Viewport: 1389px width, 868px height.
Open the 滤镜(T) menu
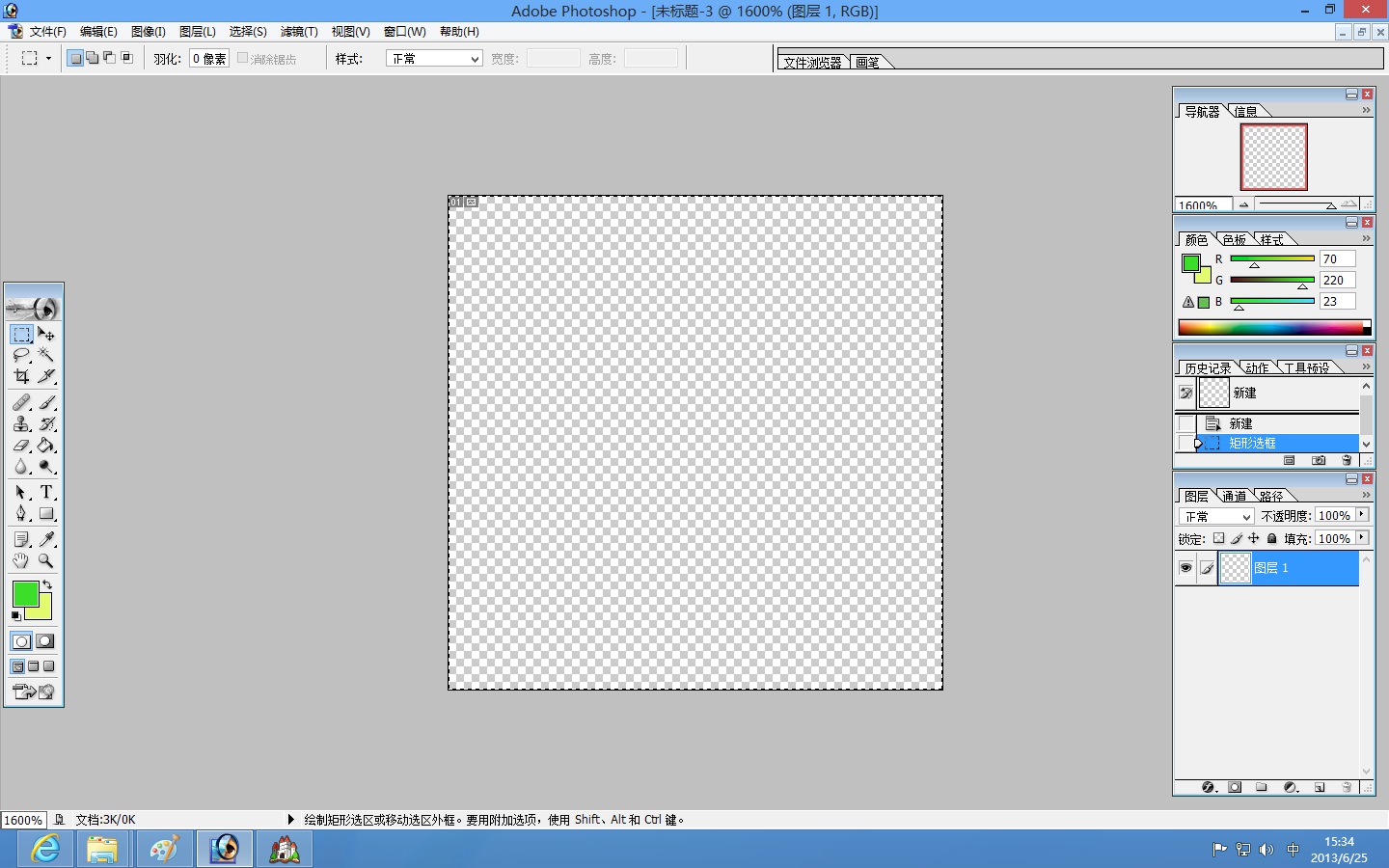[x=299, y=32]
